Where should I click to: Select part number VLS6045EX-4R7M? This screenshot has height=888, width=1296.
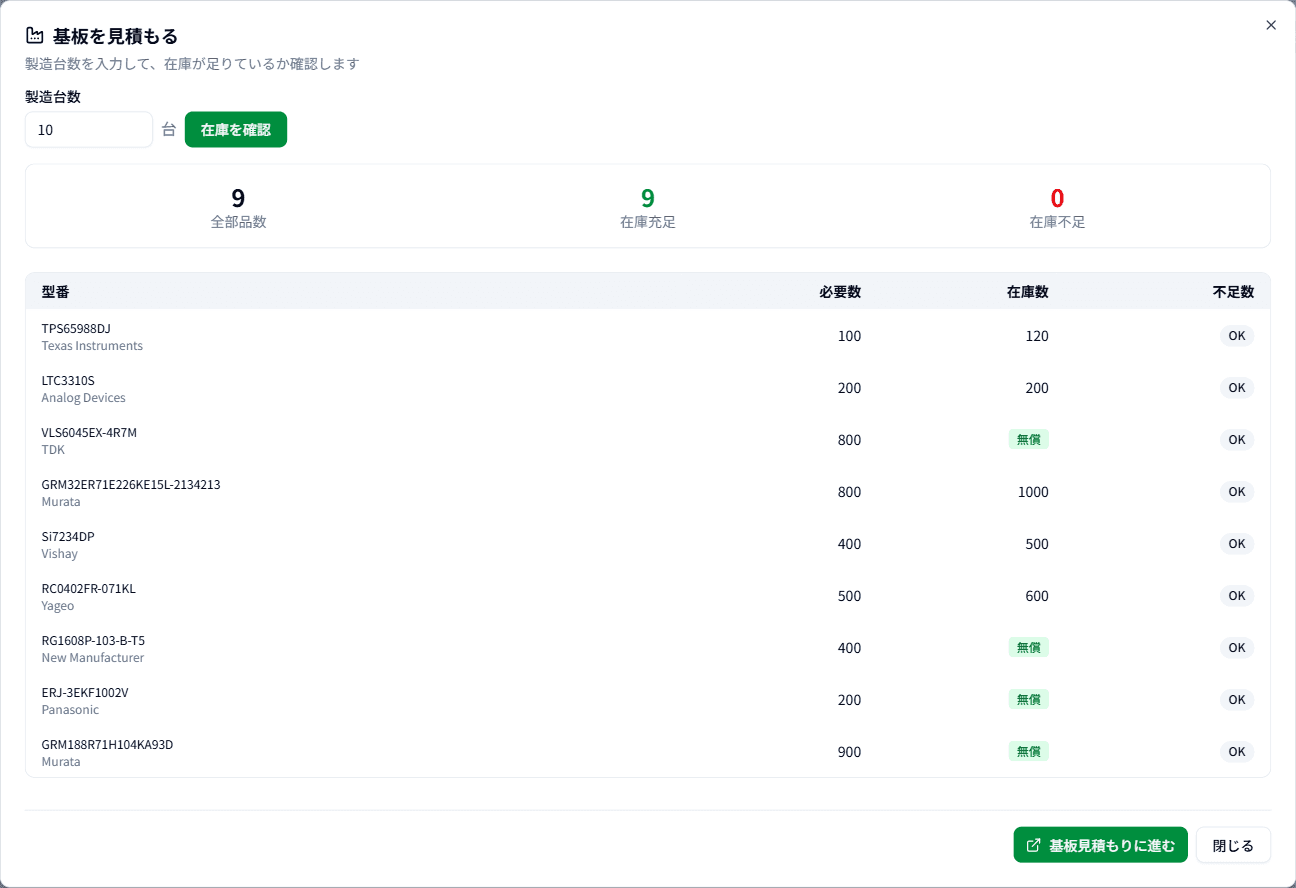pyautogui.click(x=89, y=432)
